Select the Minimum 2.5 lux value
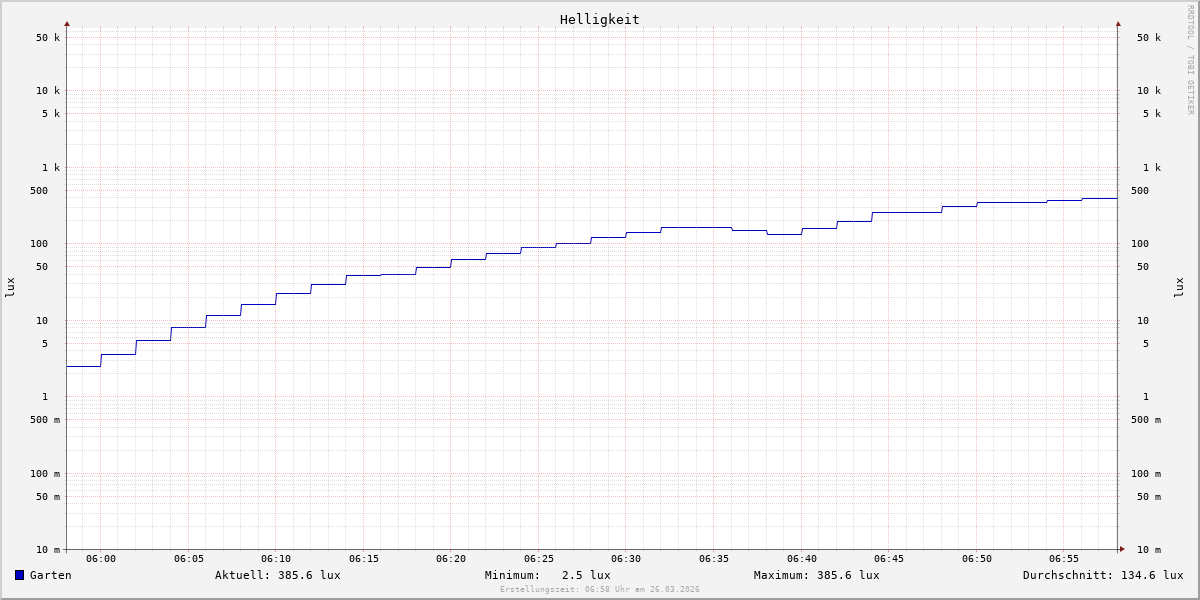 point(547,575)
